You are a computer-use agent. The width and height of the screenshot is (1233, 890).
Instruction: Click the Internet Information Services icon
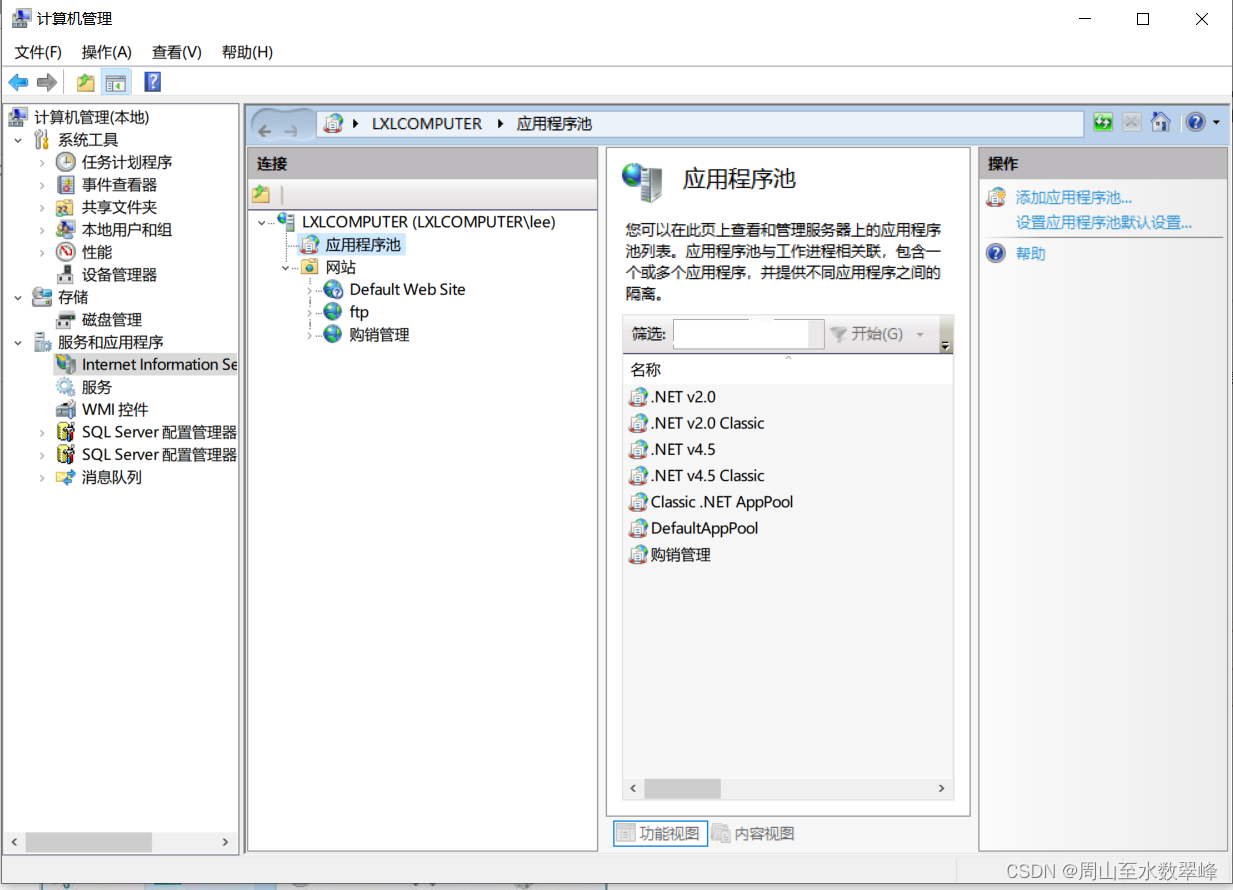pyautogui.click(x=66, y=365)
